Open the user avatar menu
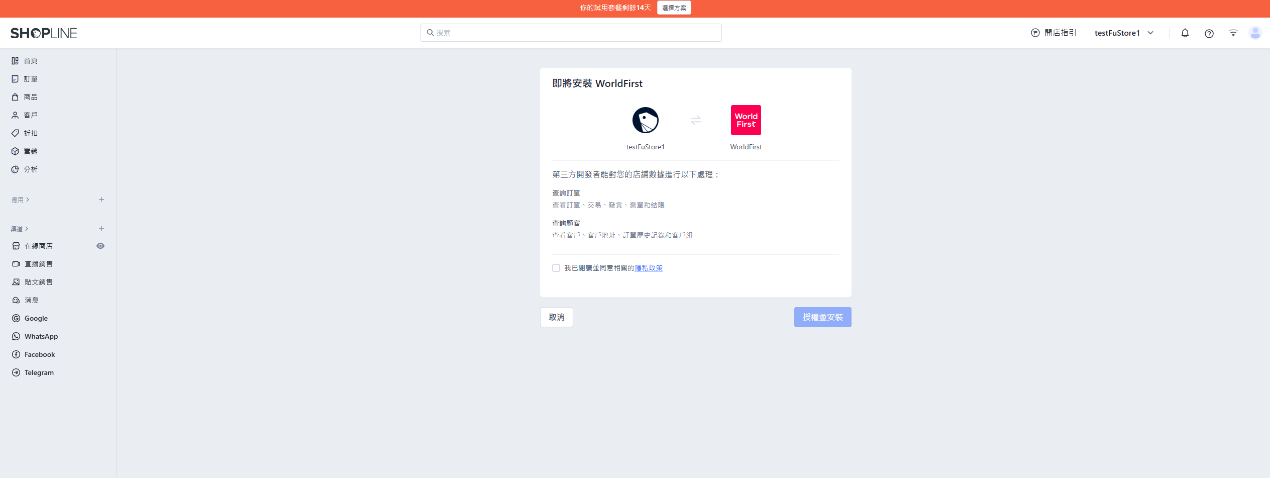This screenshot has width=1270, height=478. point(1255,33)
